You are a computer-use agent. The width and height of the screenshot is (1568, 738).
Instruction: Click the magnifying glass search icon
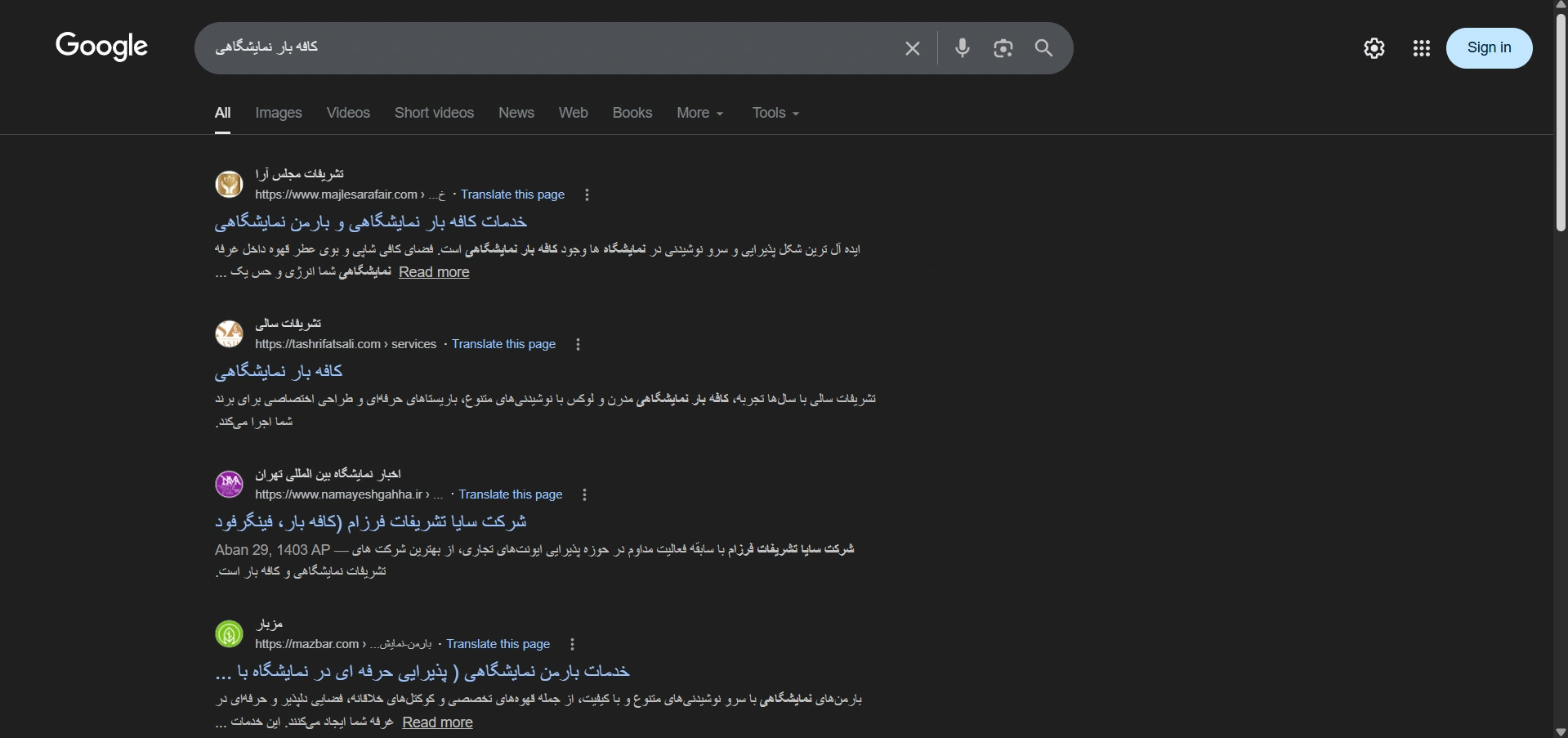tap(1043, 48)
